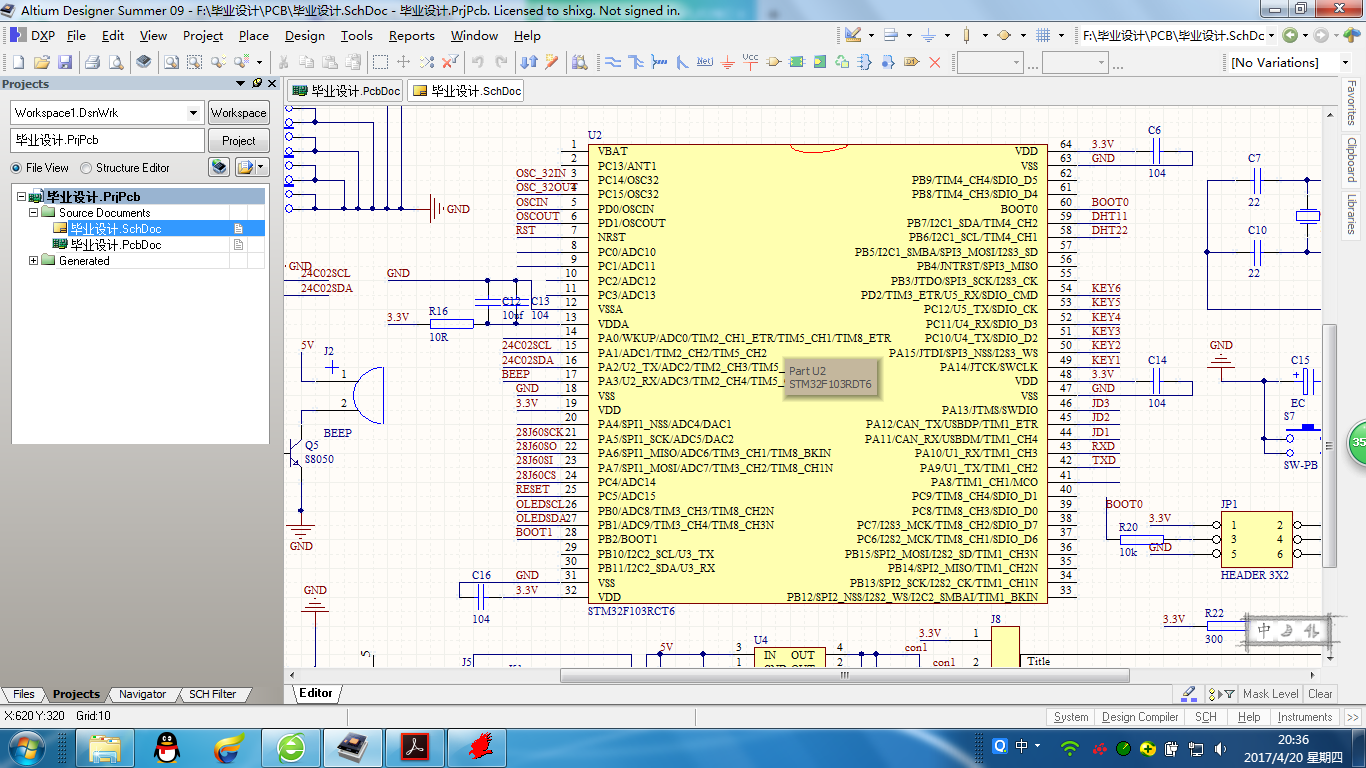The image size is (1366, 768).
Task: Click the Clear Filter icon
Action: (450, 62)
